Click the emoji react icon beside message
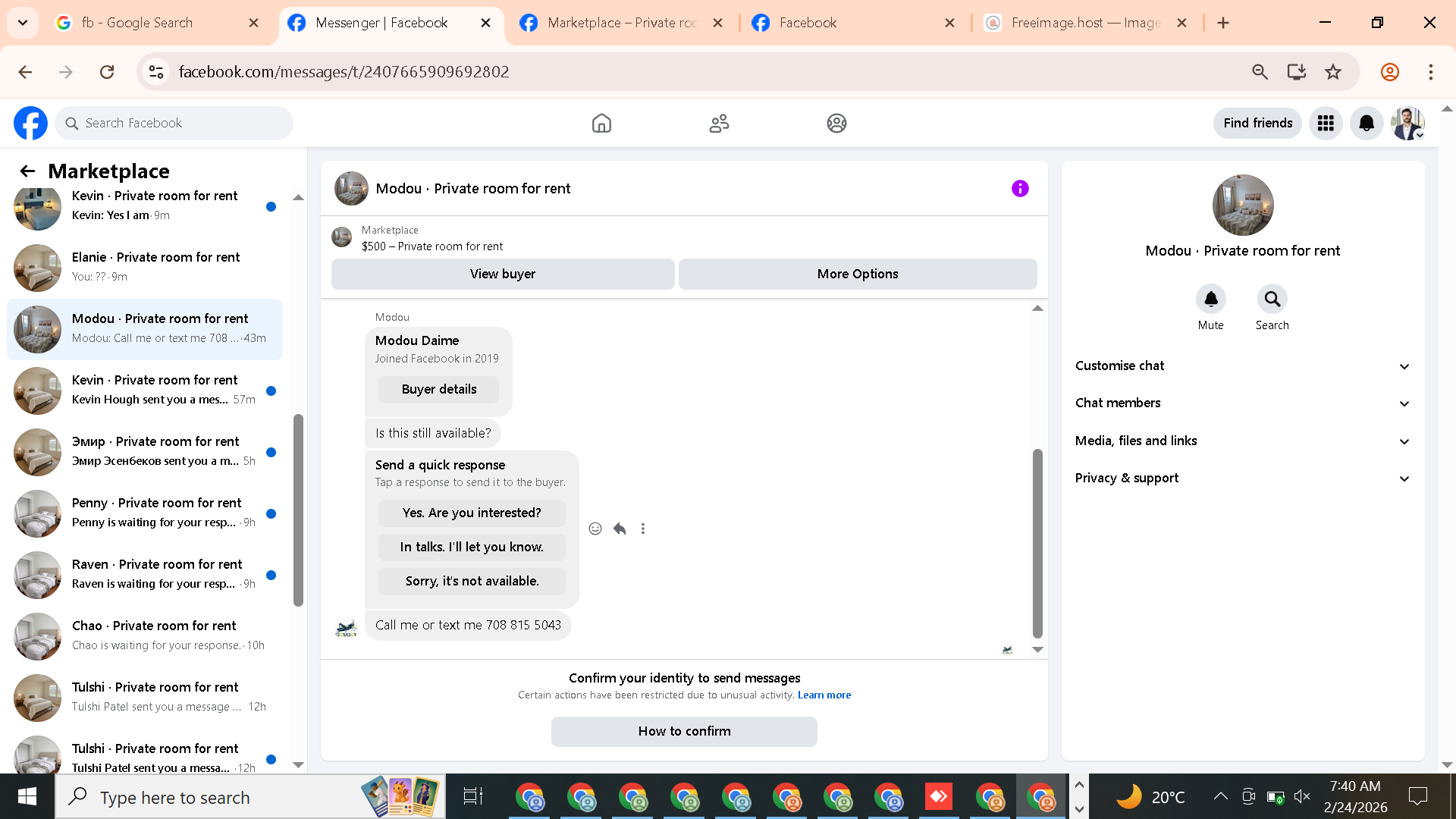Image resolution: width=1456 pixels, height=819 pixels. [595, 529]
